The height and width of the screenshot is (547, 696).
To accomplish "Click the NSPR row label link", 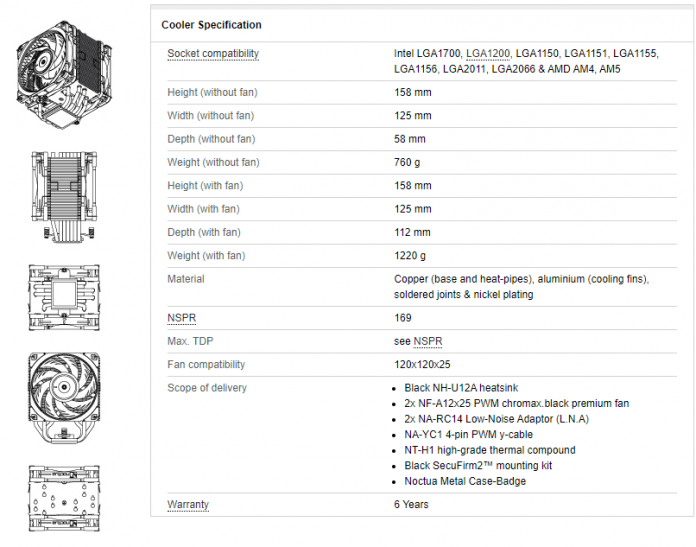I will point(181,318).
